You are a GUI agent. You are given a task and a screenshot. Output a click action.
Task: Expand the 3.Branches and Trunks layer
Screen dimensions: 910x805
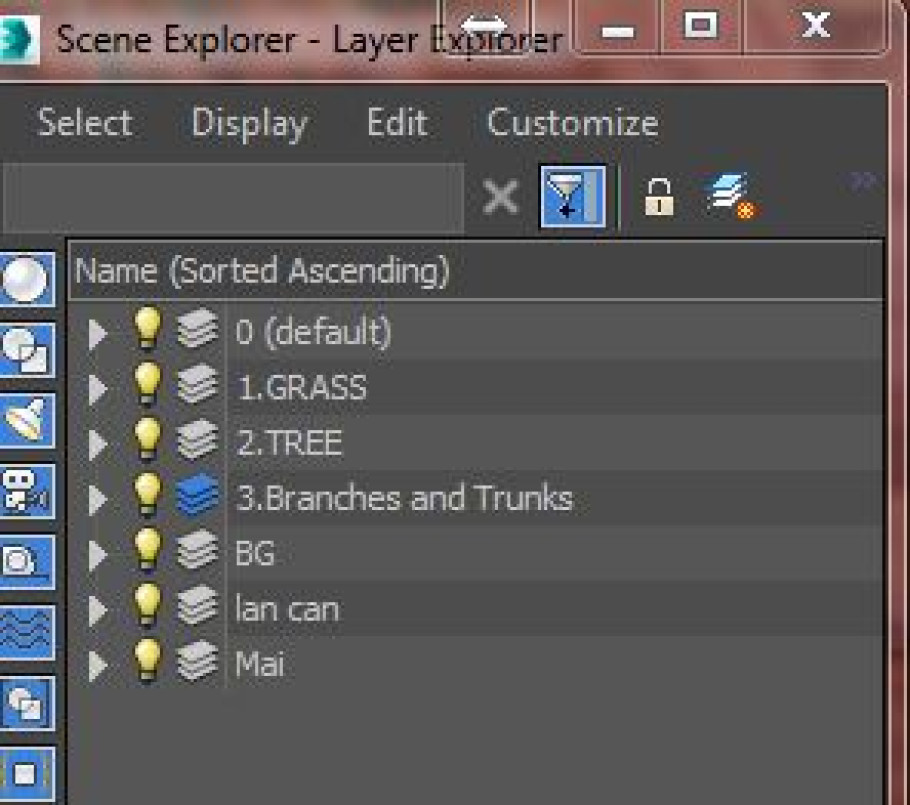tap(97, 498)
